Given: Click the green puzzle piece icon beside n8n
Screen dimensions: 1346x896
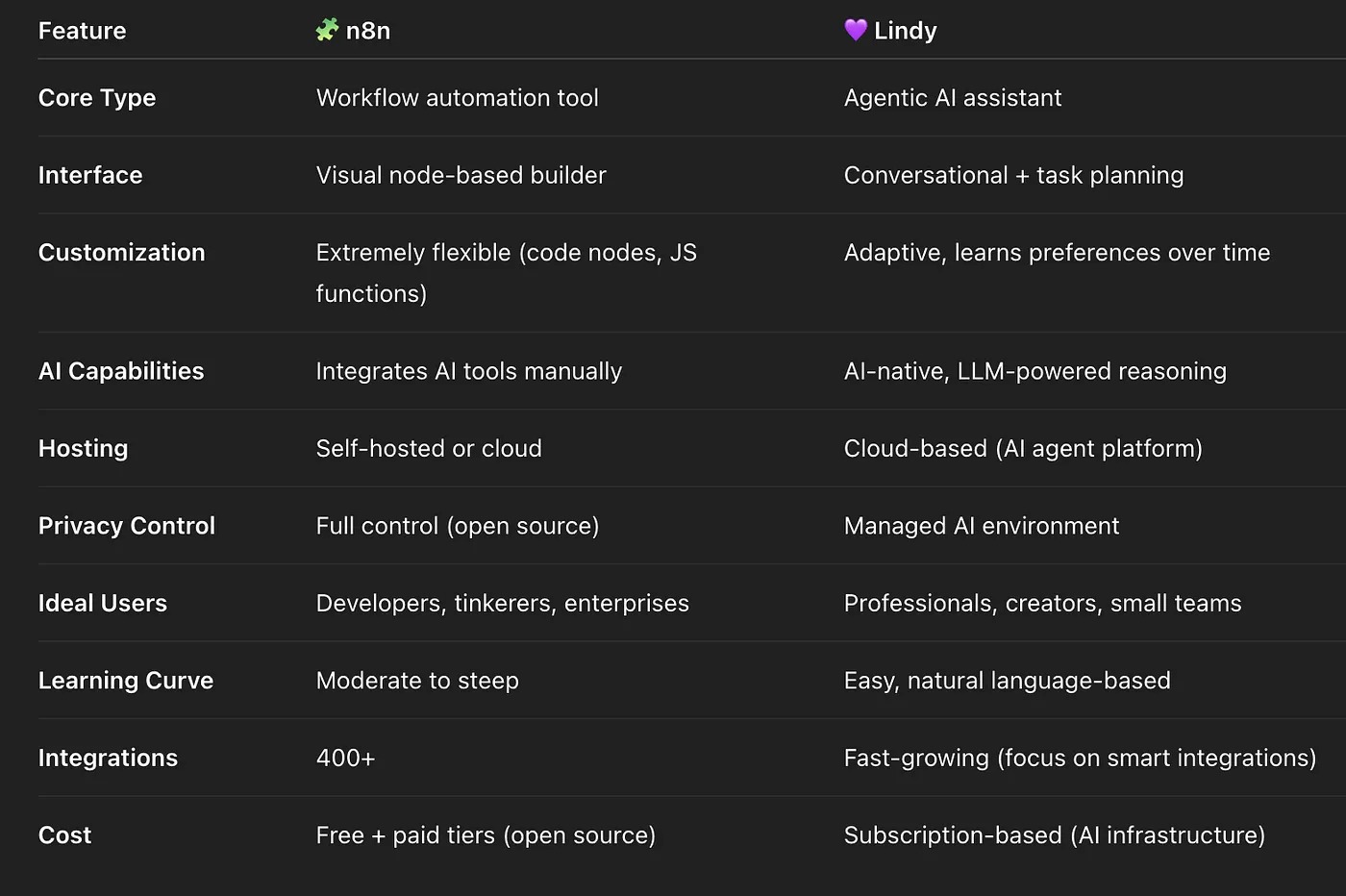Looking at the screenshot, I should click(x=327, y=30).
